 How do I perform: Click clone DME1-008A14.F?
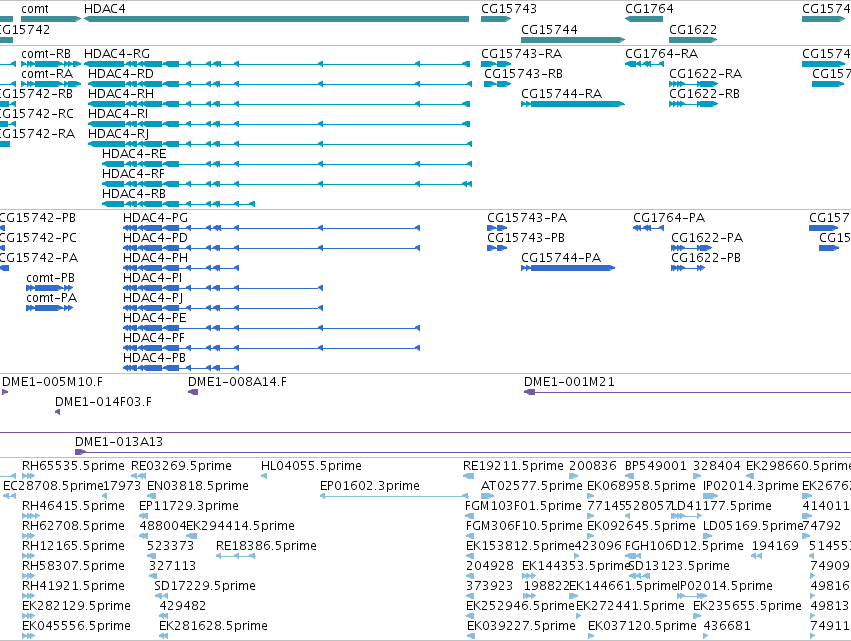click(193, 392)
